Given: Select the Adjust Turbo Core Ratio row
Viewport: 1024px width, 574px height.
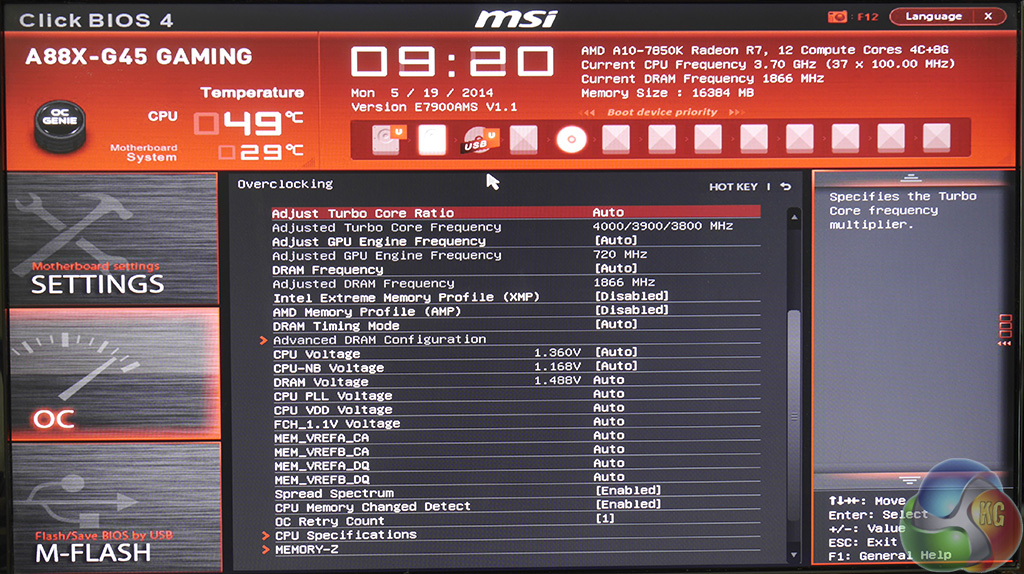Looking at the screenshot, I should [x=516, y=213].
